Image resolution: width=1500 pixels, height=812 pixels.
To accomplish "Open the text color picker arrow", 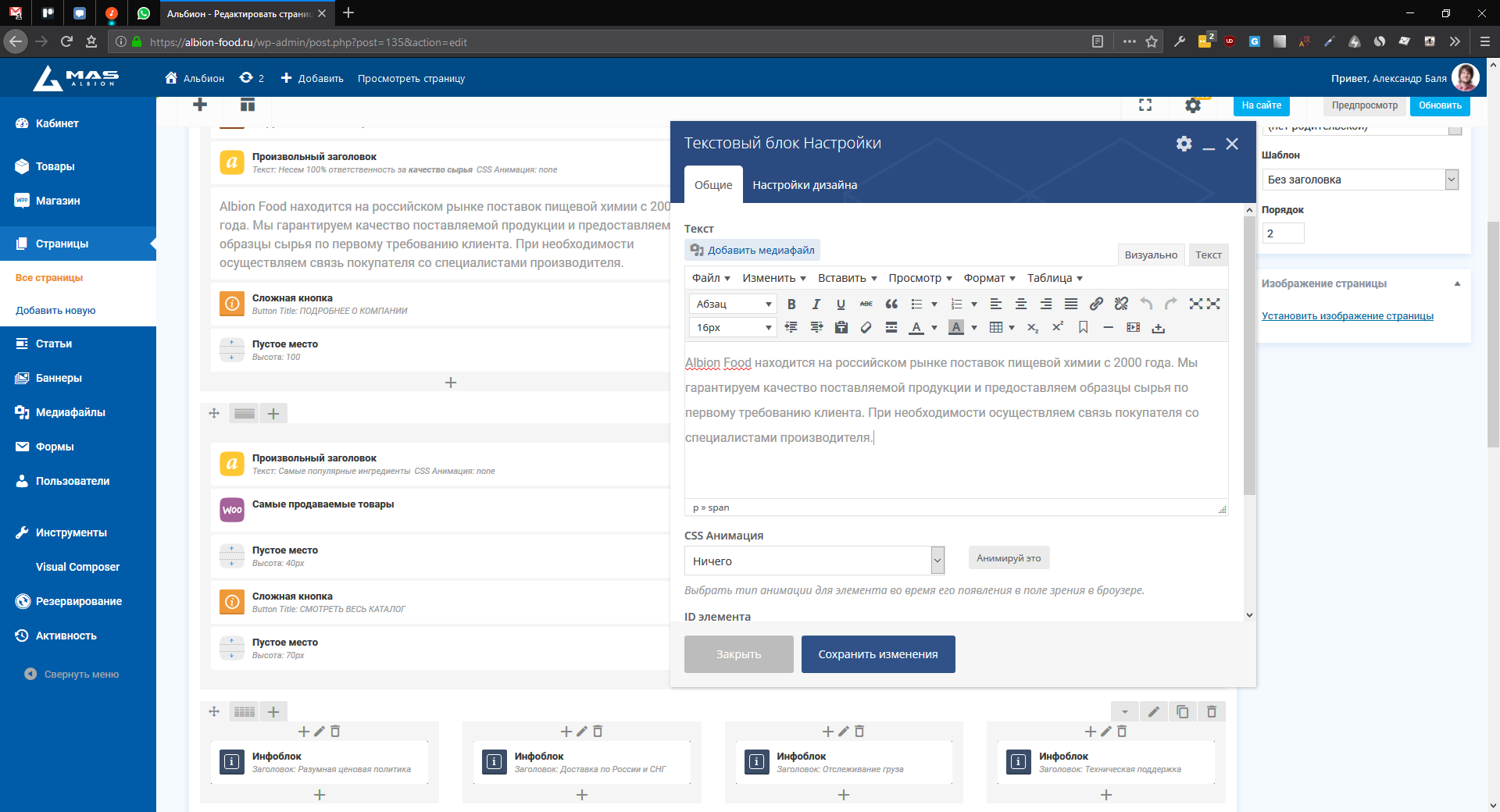I will click(934, 328).
